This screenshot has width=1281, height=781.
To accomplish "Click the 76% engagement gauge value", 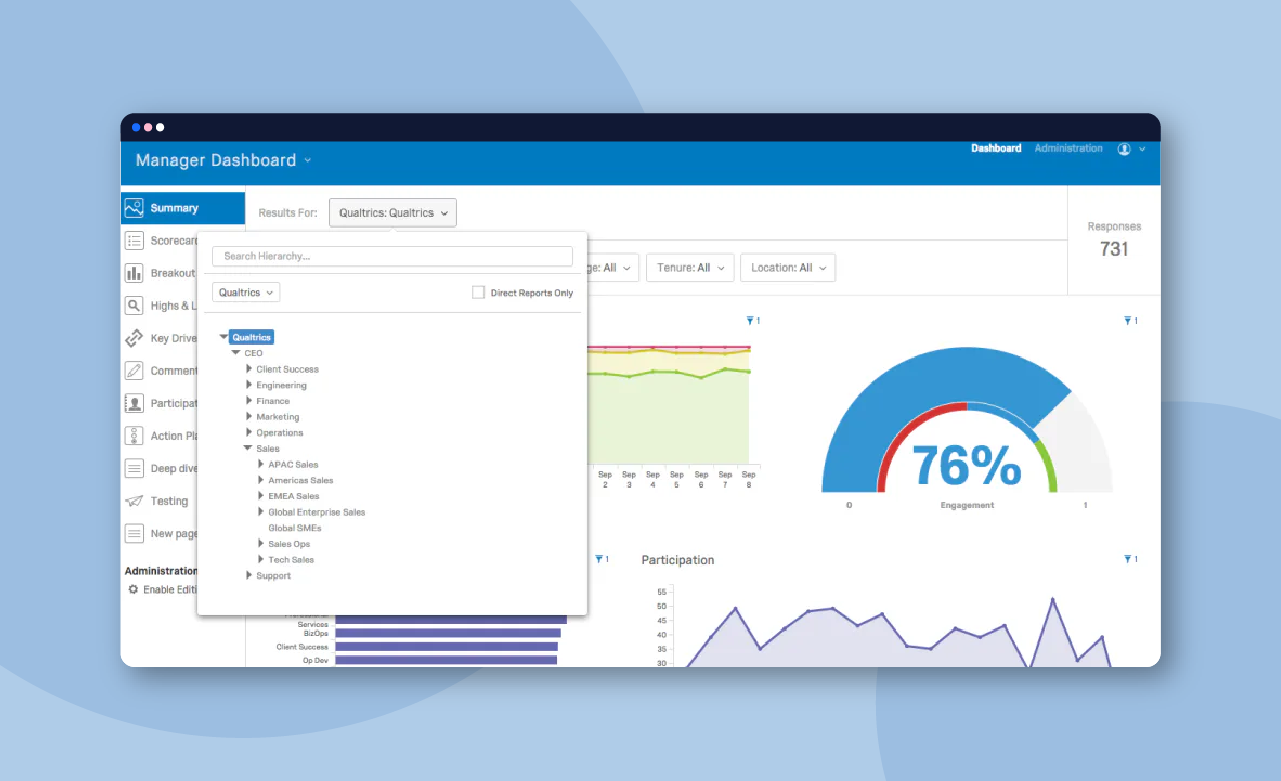I will (966, 465).
